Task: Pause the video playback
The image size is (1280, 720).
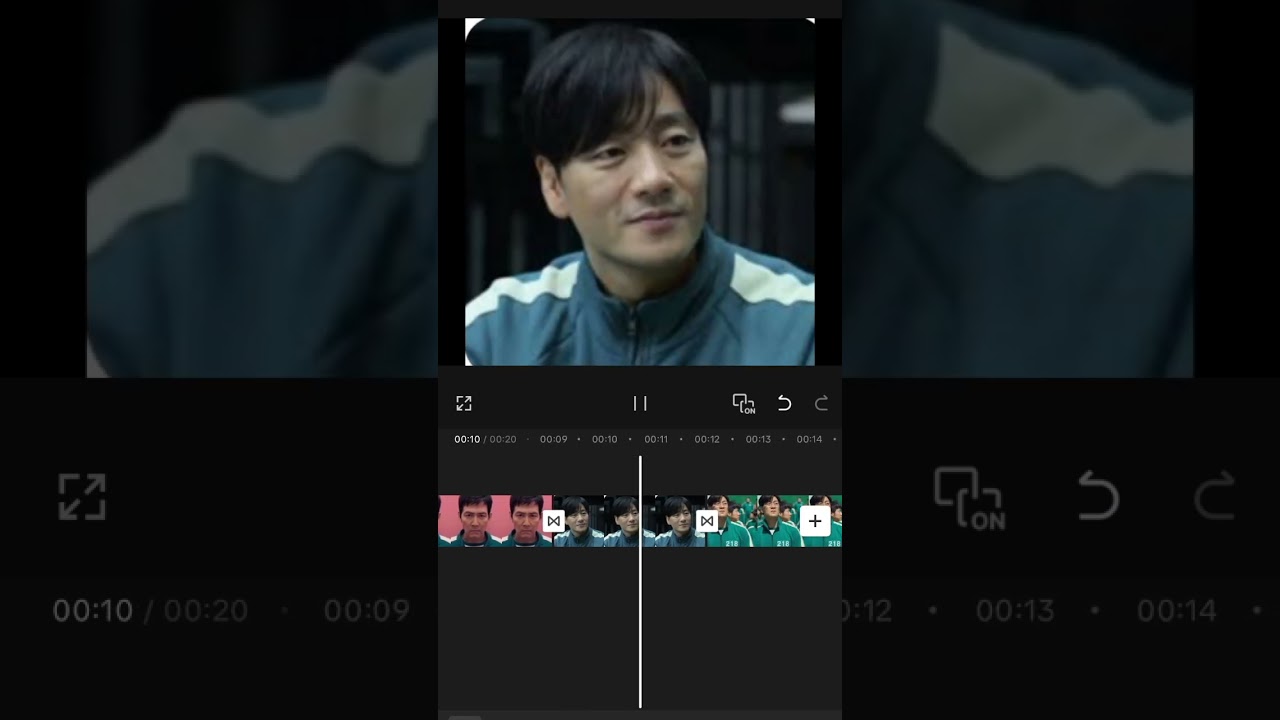Action: (x=640, y=403)
